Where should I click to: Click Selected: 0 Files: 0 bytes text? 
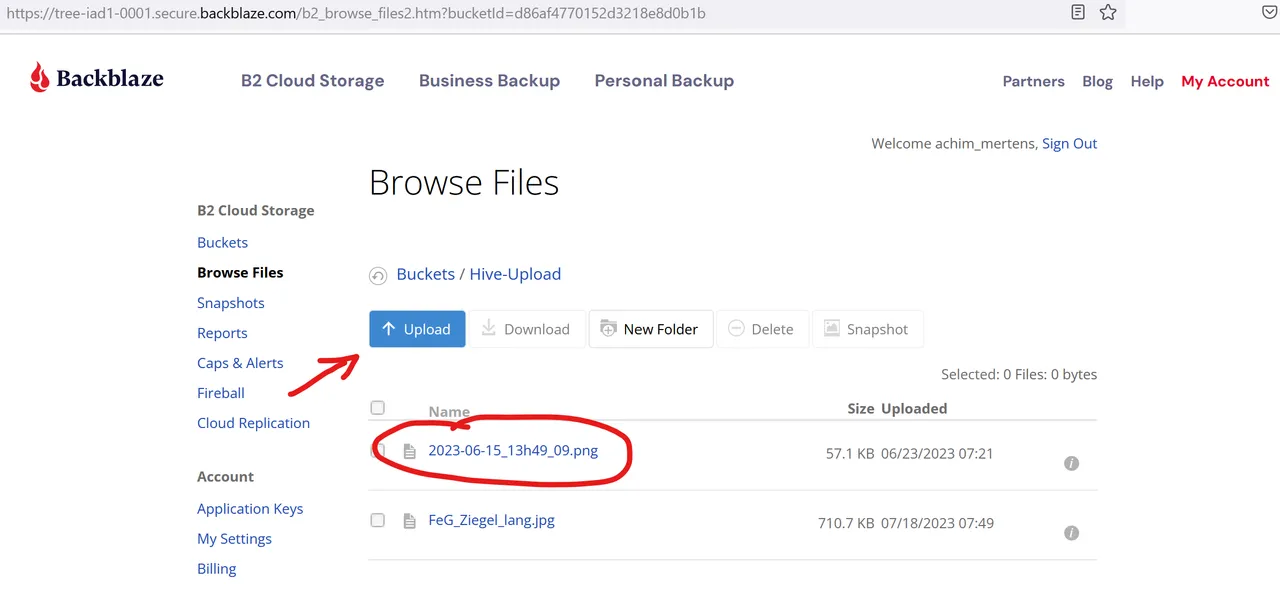1019,375
